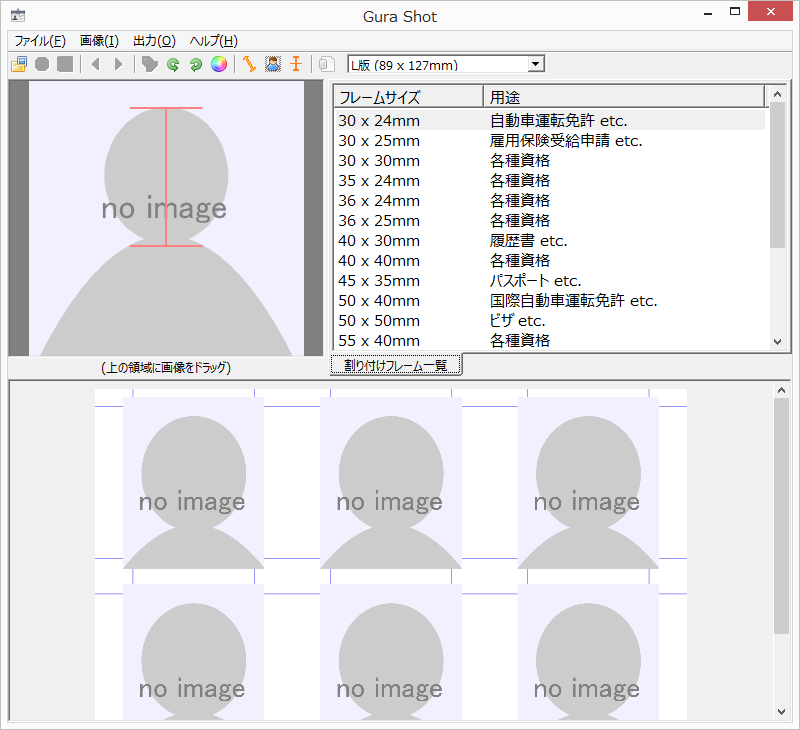This screenshot has width=800, height=730.
Task: Open the 画像 menu
Action: (x=97, y=41)
